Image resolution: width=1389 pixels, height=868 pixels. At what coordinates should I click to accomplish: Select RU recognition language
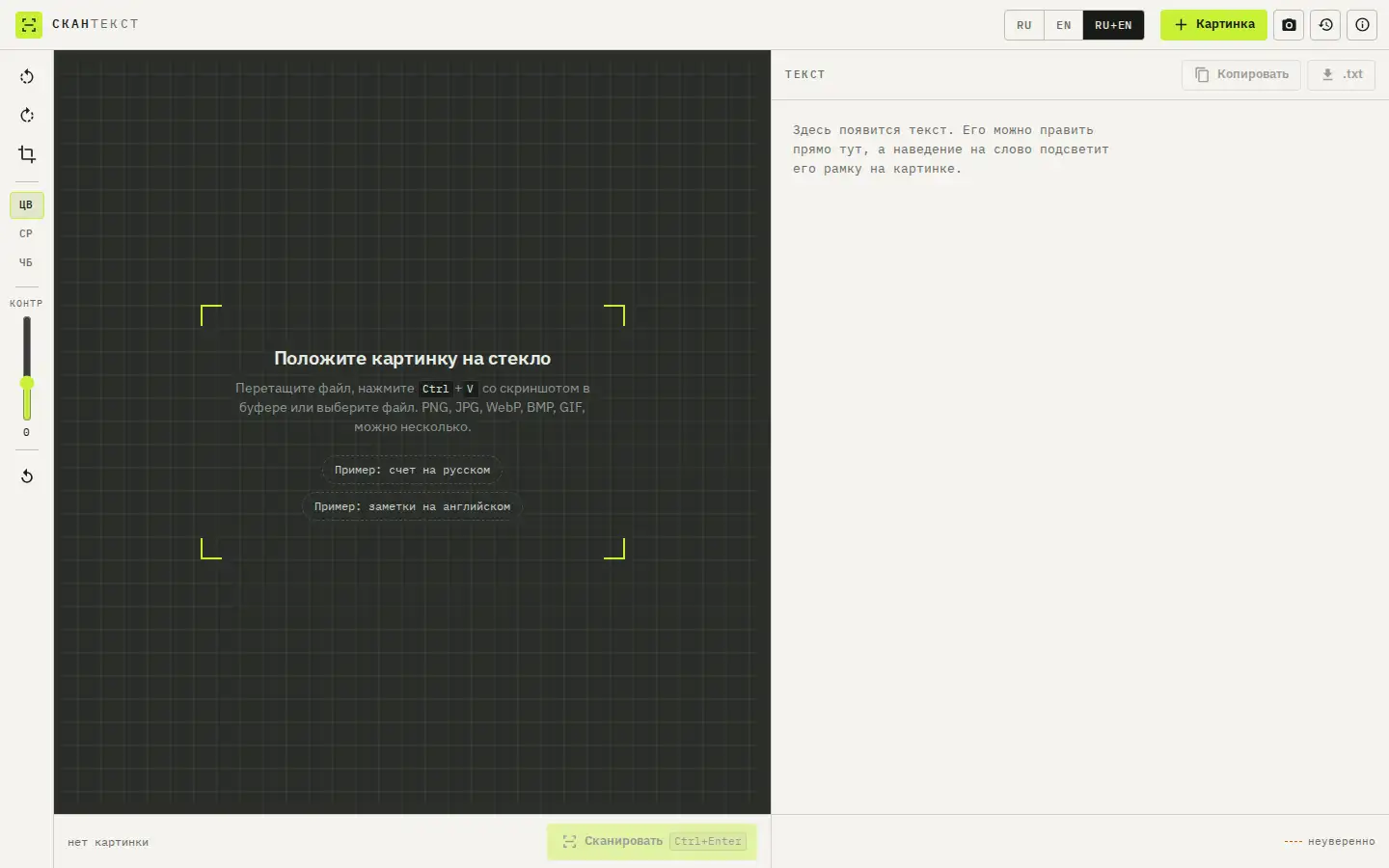(x=1024, y=25)
